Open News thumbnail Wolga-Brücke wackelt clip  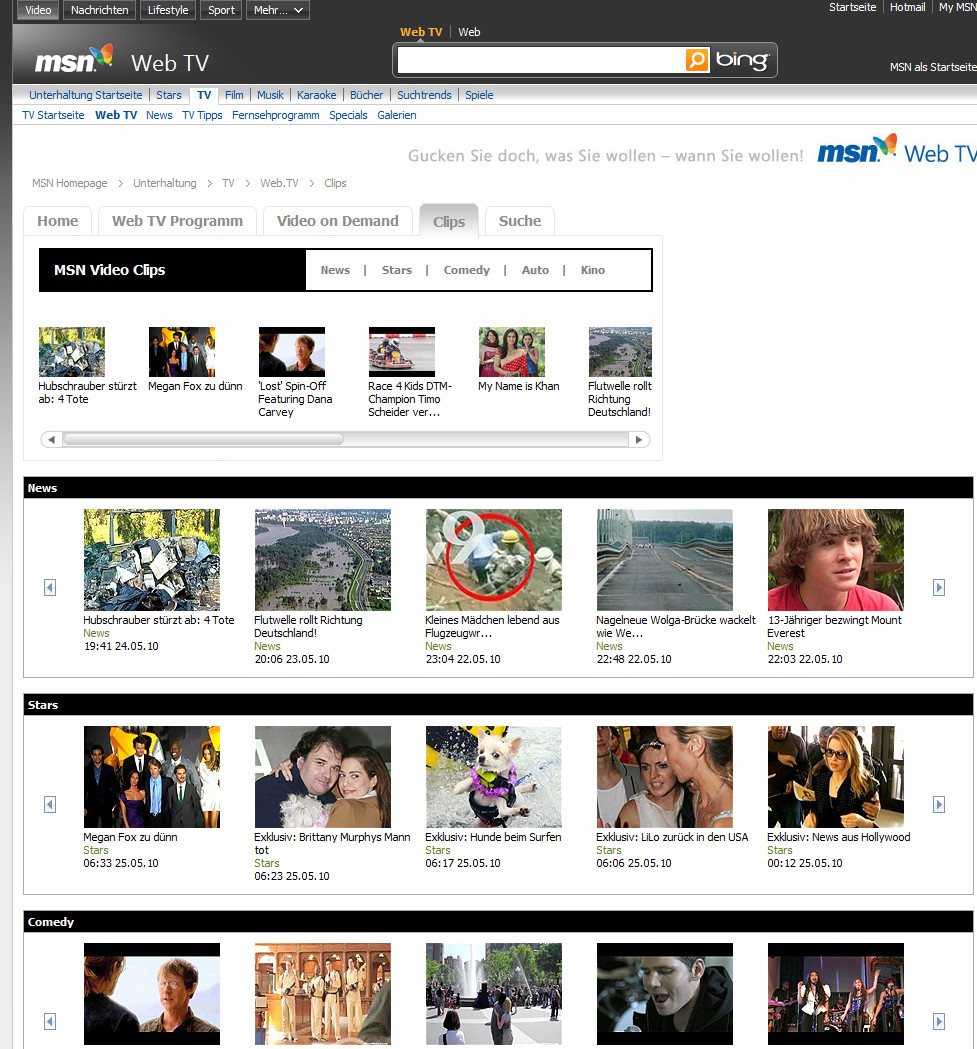[664, 560]
